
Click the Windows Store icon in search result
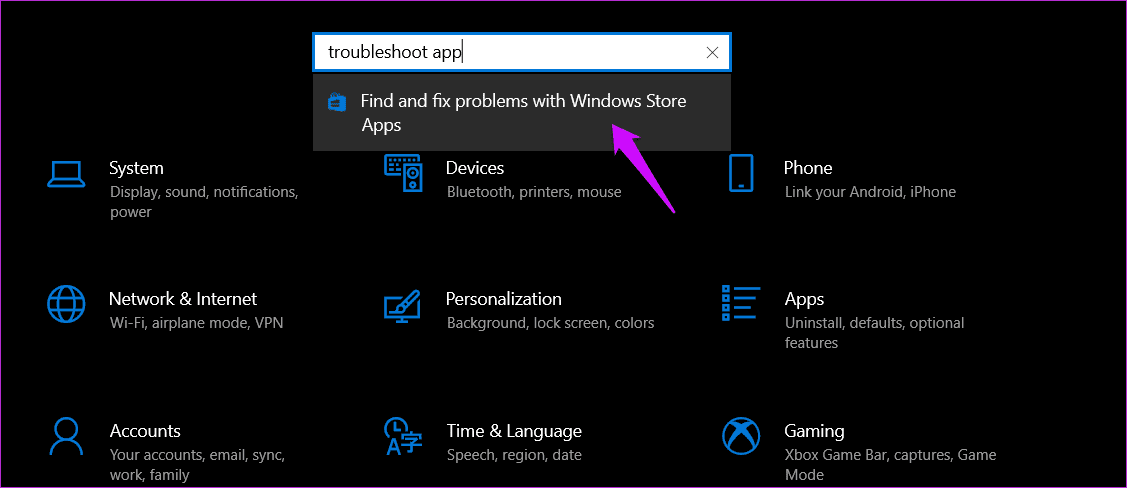pos(337,102)
